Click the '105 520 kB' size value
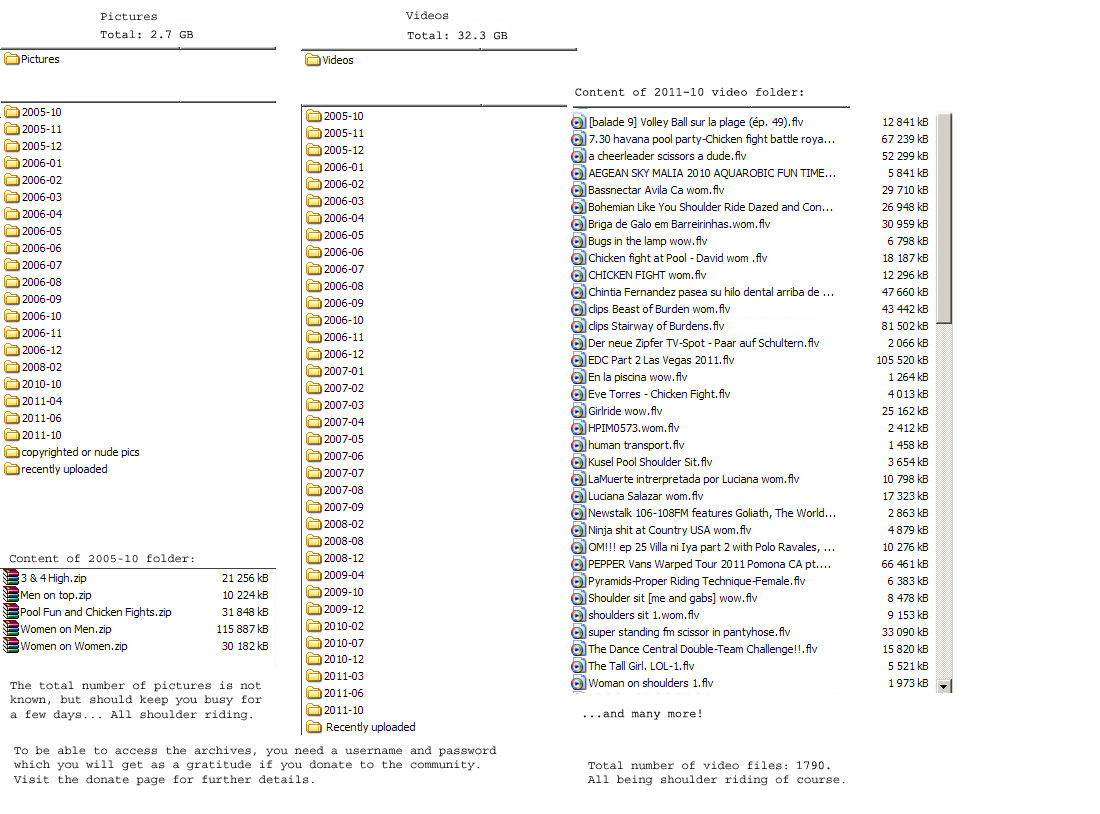The width and height of the screenshot is (1100, 814). [x=902, y=360]
